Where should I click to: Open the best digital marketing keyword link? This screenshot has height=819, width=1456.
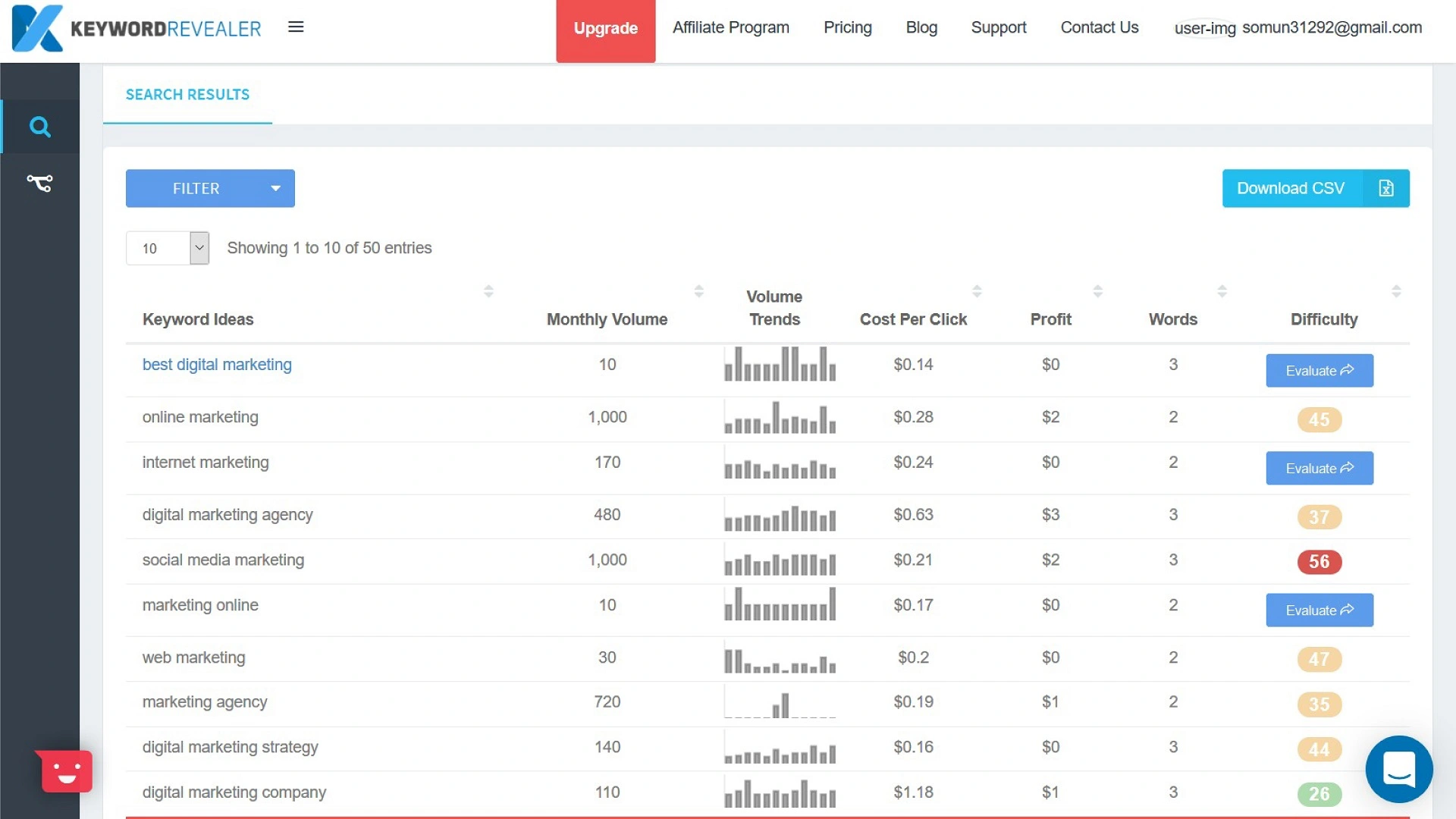coord(217,365)
